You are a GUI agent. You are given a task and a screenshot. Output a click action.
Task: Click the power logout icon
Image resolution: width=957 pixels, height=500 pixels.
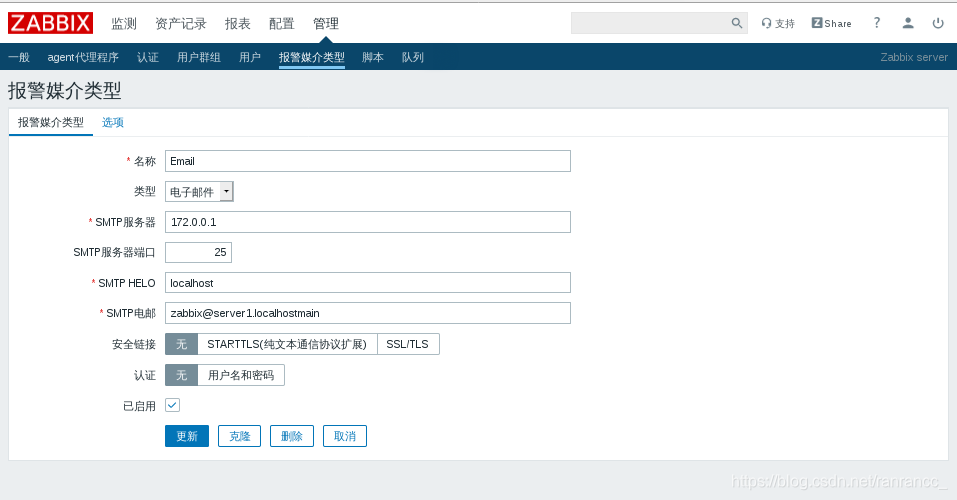click(x=938, y=23)
